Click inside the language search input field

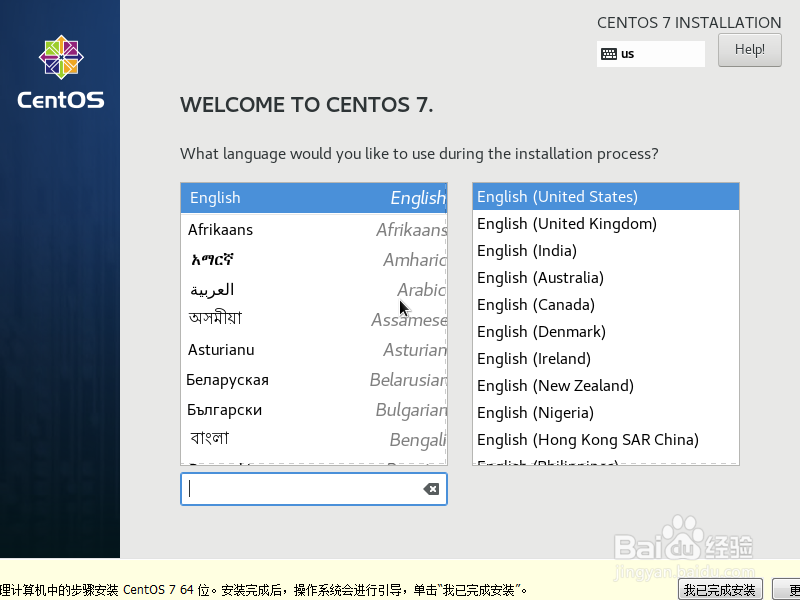[300, 489]
